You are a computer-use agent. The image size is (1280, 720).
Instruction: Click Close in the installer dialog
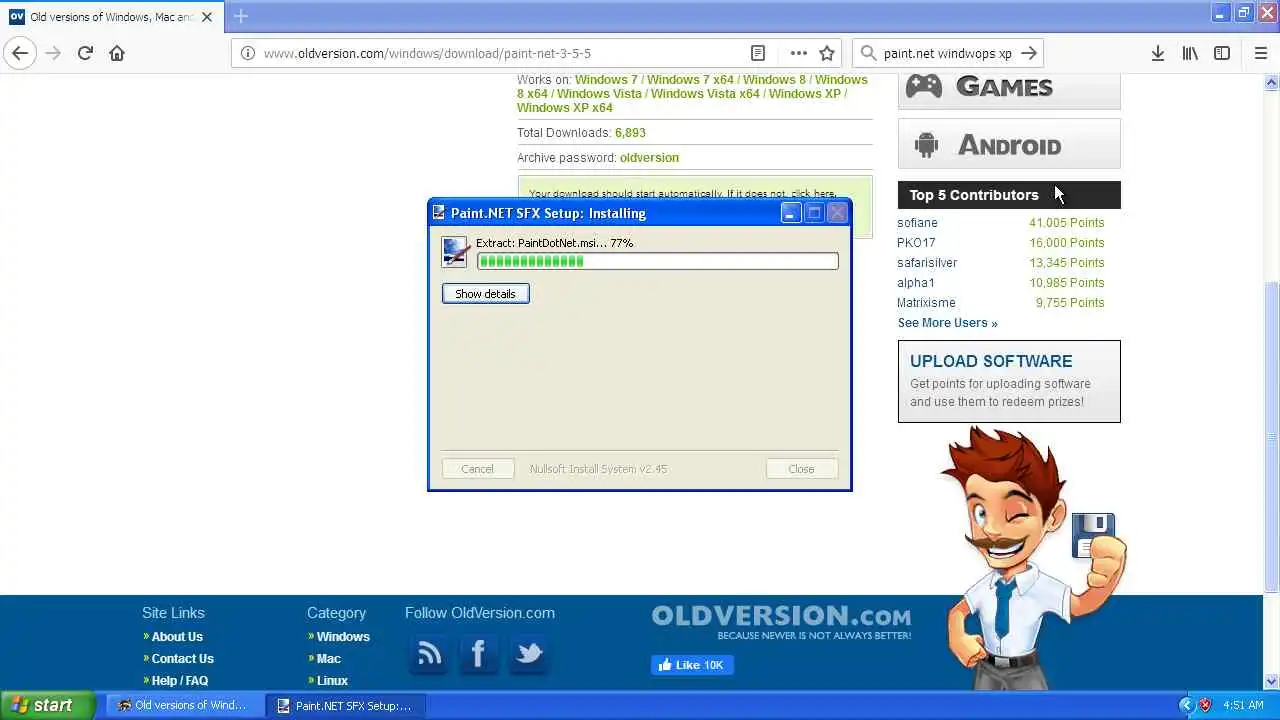click(801, 469)
